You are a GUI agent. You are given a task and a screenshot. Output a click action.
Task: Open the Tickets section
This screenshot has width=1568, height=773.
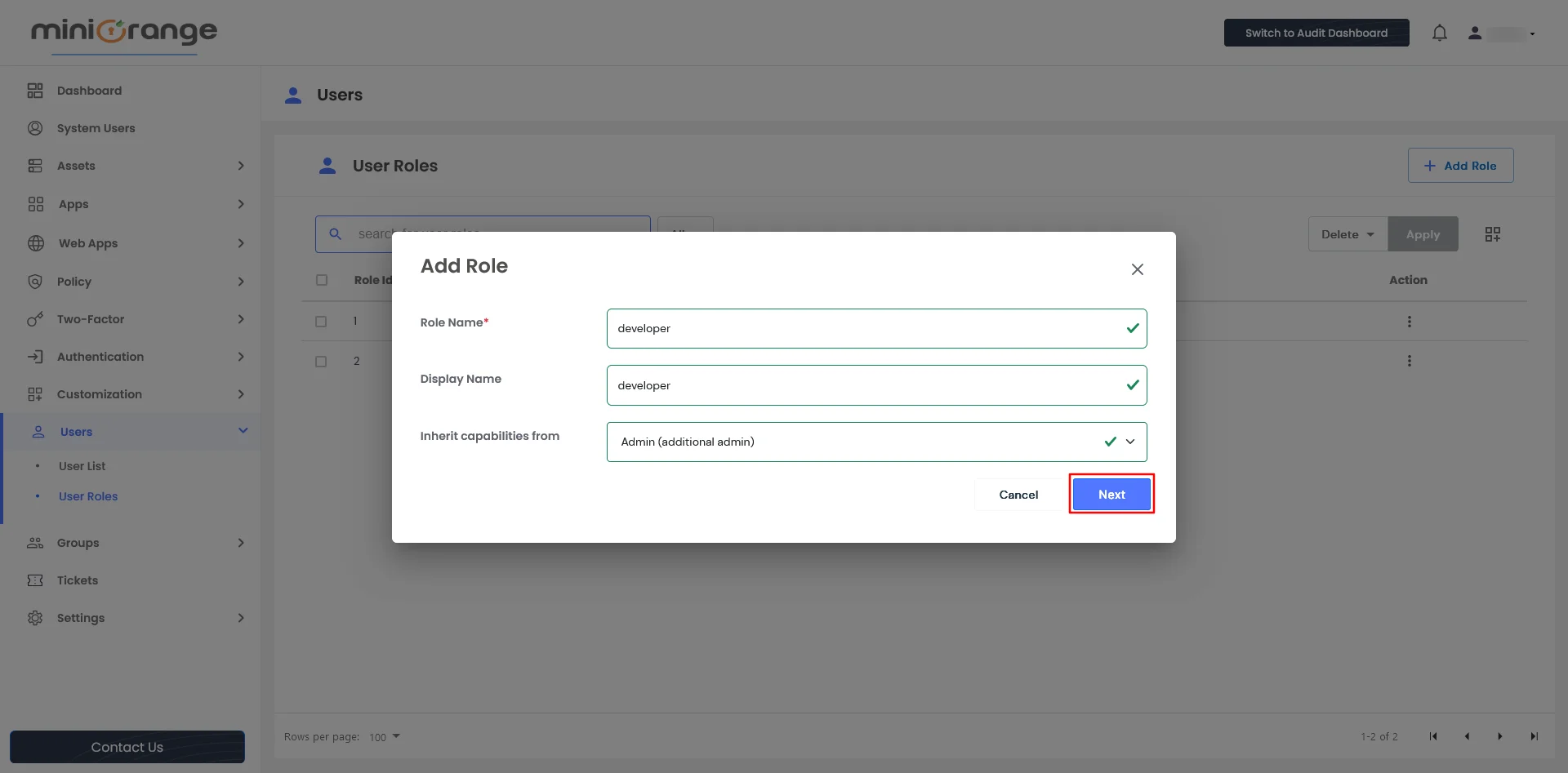[x=76, y=580]
